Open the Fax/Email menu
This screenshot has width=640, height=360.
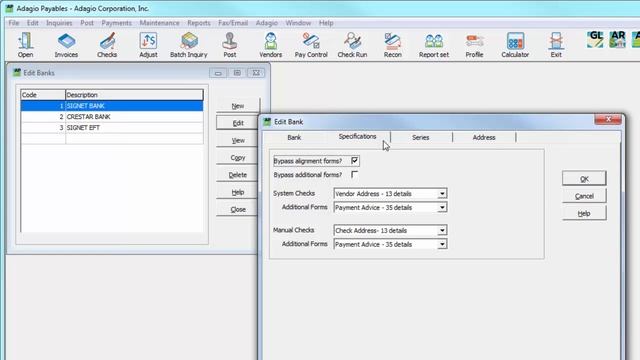(x=233, y=23)
